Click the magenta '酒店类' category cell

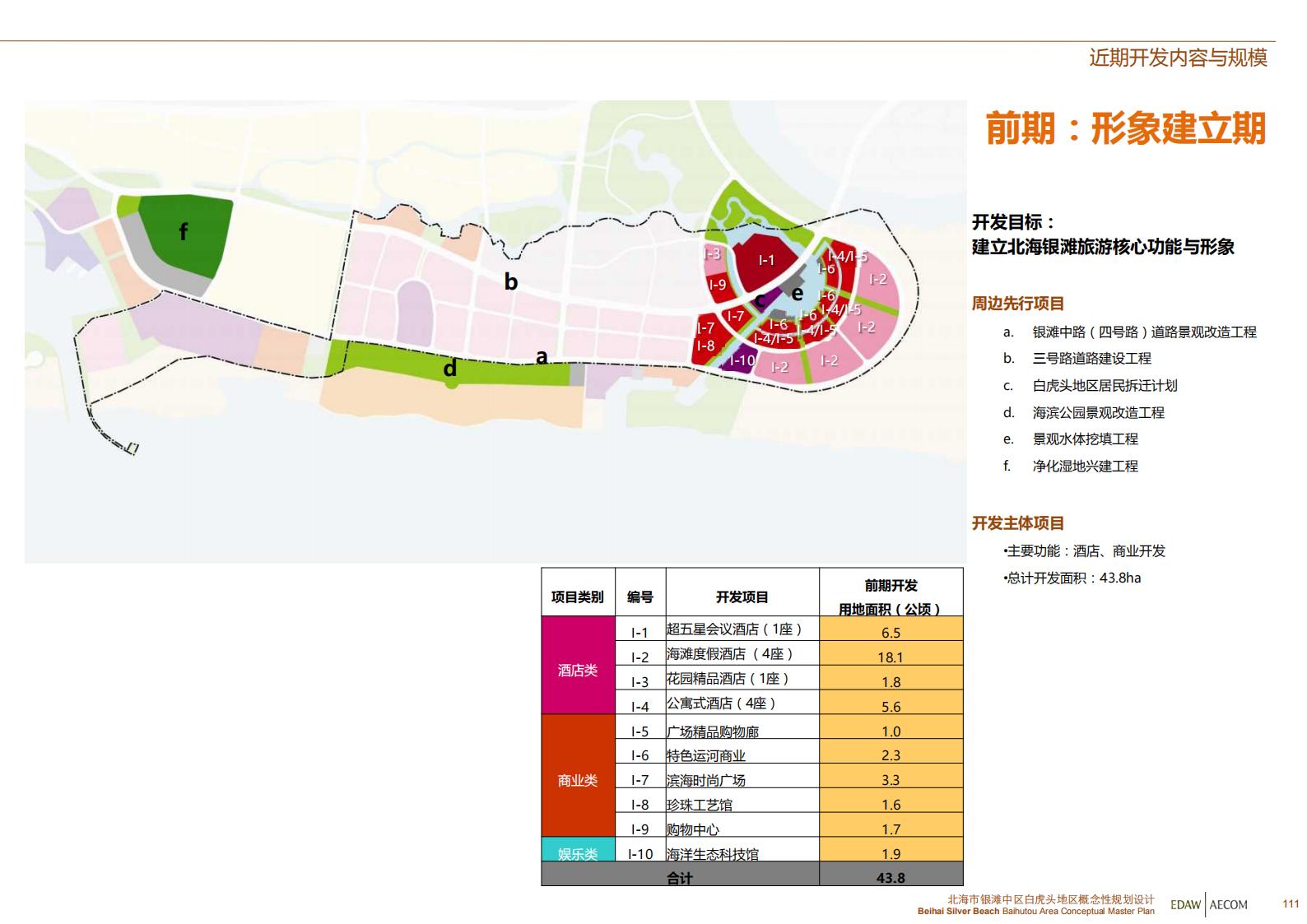click(x=578, y=665)
